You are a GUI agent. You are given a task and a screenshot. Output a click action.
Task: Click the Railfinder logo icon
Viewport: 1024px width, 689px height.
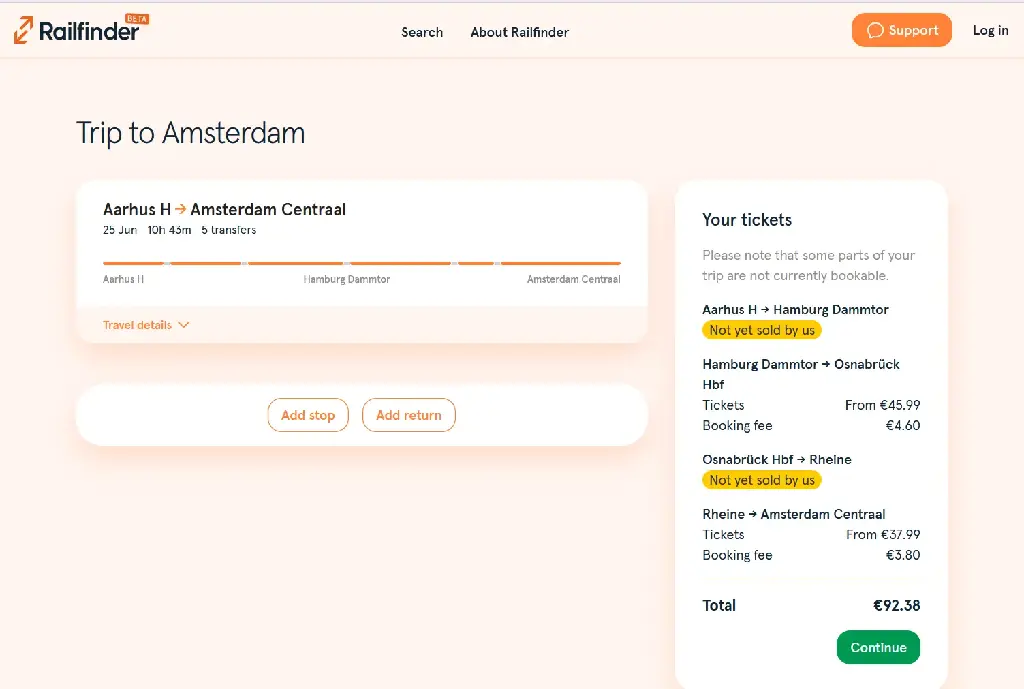[24, 30]
